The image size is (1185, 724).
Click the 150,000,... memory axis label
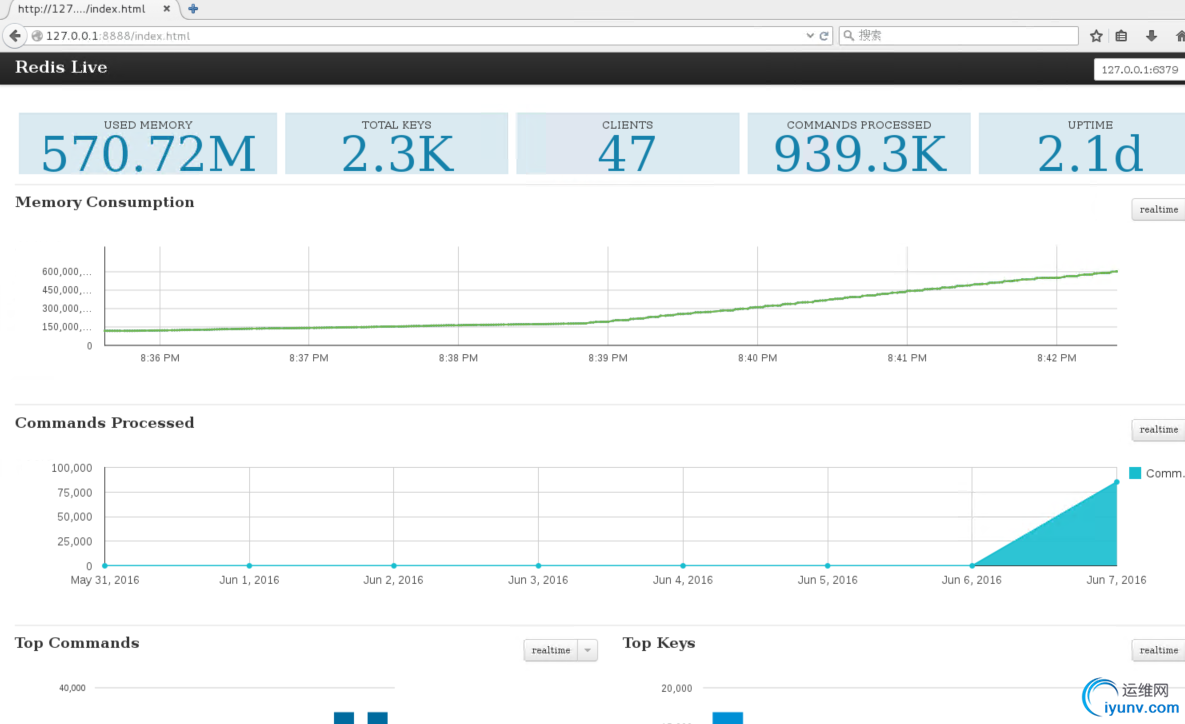67,327
